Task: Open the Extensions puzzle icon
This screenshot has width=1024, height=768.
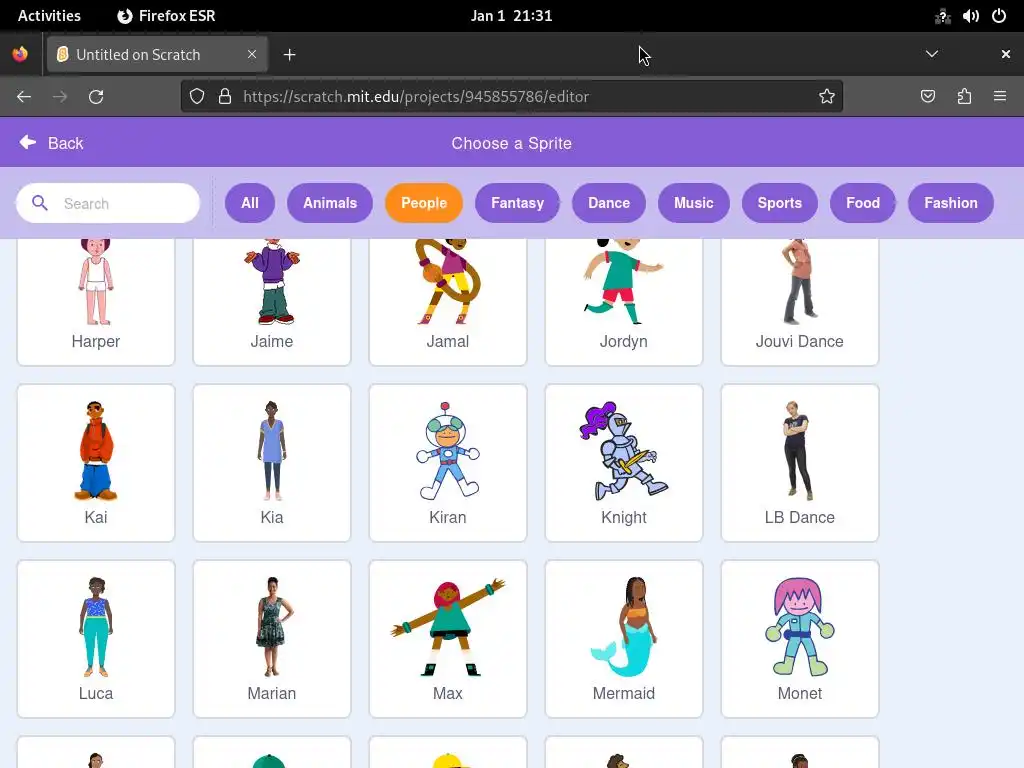Action: point(964,97)
